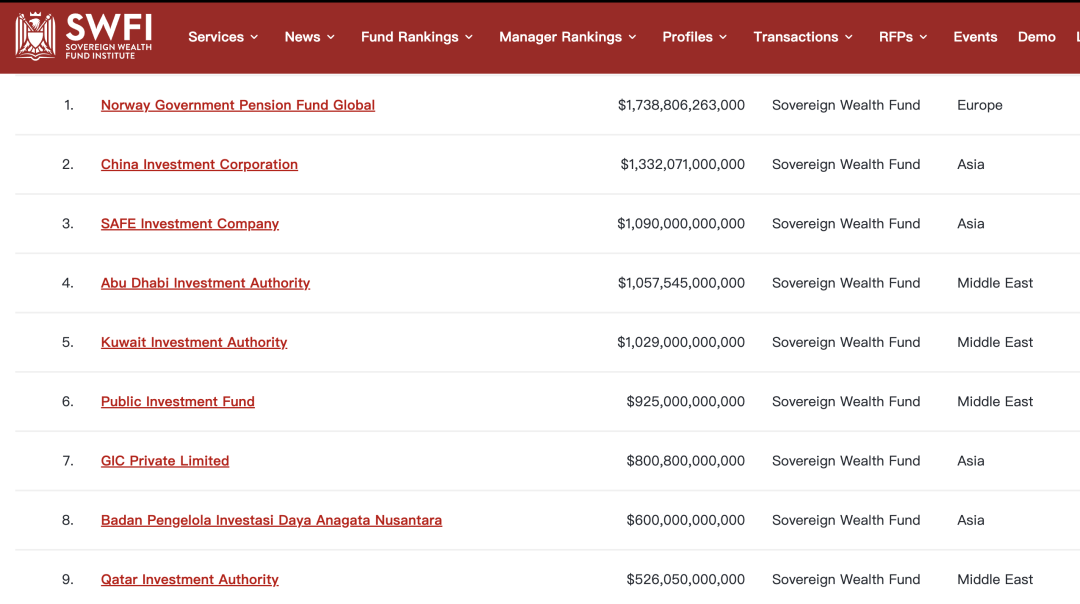
Task: Expand the Services dropdown menu
Action: pyautogui.click(x=223, y=37)
